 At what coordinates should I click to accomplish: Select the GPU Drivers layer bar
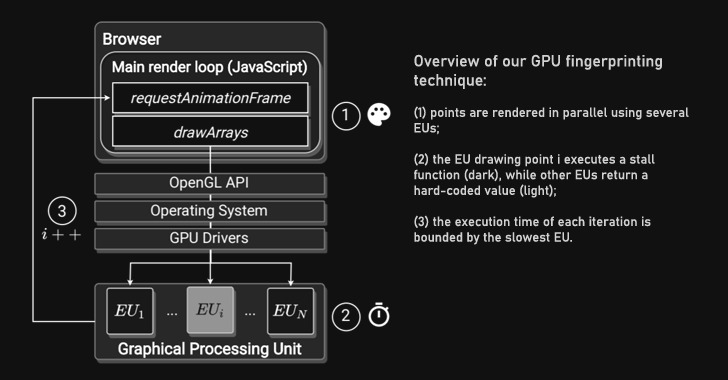[x=209, y=238]
